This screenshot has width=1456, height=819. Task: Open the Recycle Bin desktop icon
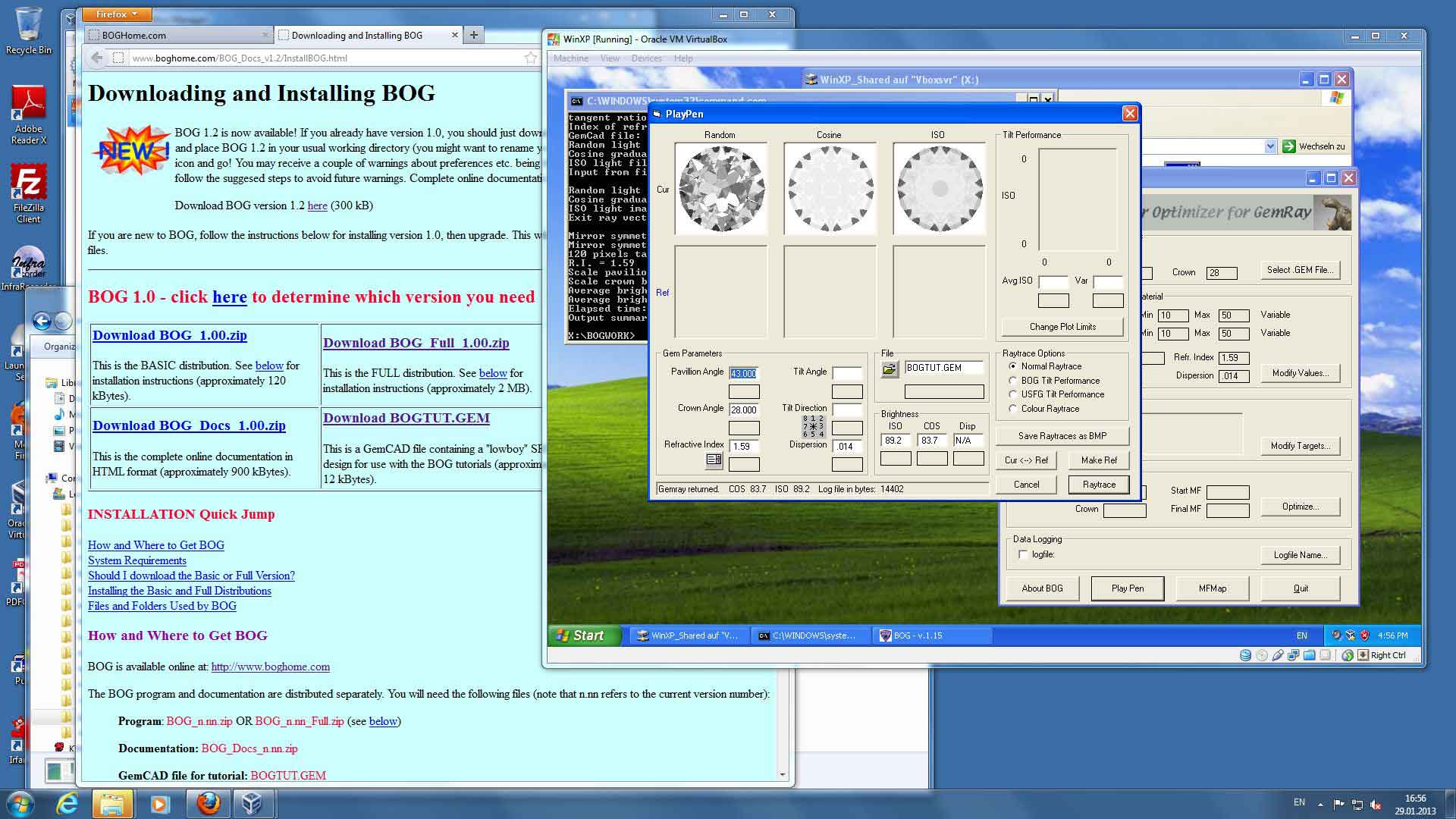point(29,32)
